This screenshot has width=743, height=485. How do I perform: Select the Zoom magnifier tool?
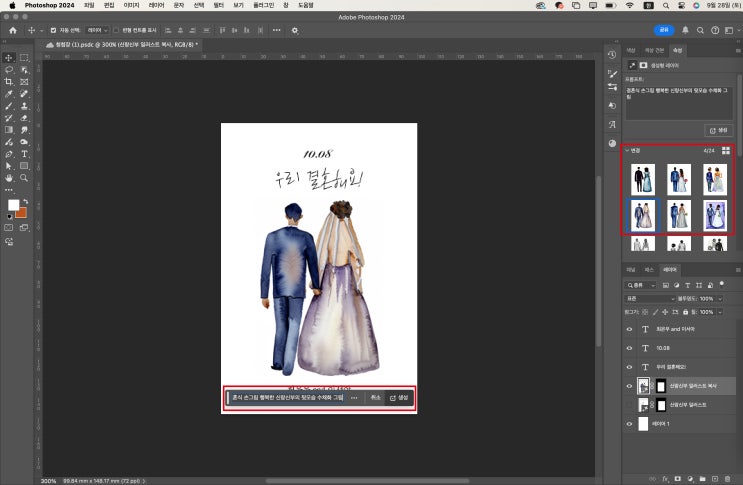click(x=24, y=178)
